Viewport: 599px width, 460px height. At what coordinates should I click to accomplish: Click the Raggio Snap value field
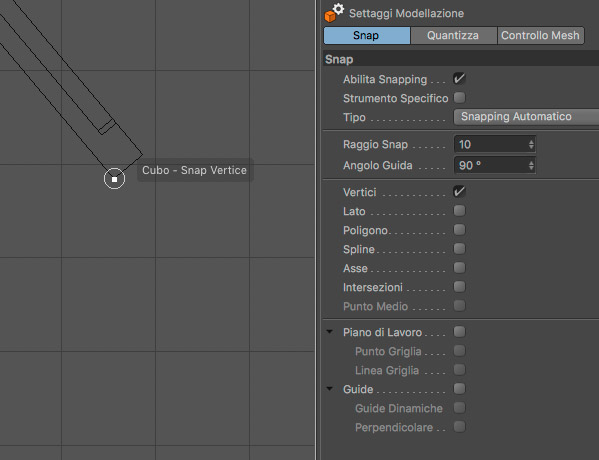(x=495, y=144)
